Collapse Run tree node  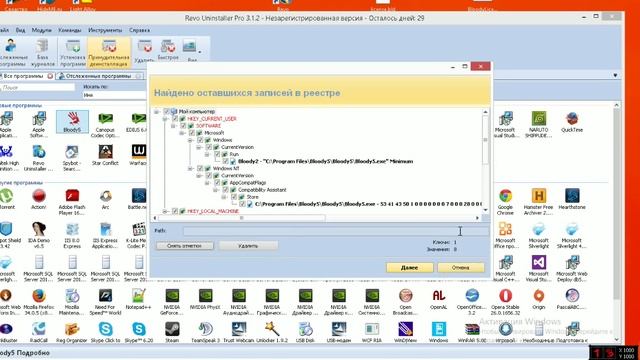click(207, 154)
